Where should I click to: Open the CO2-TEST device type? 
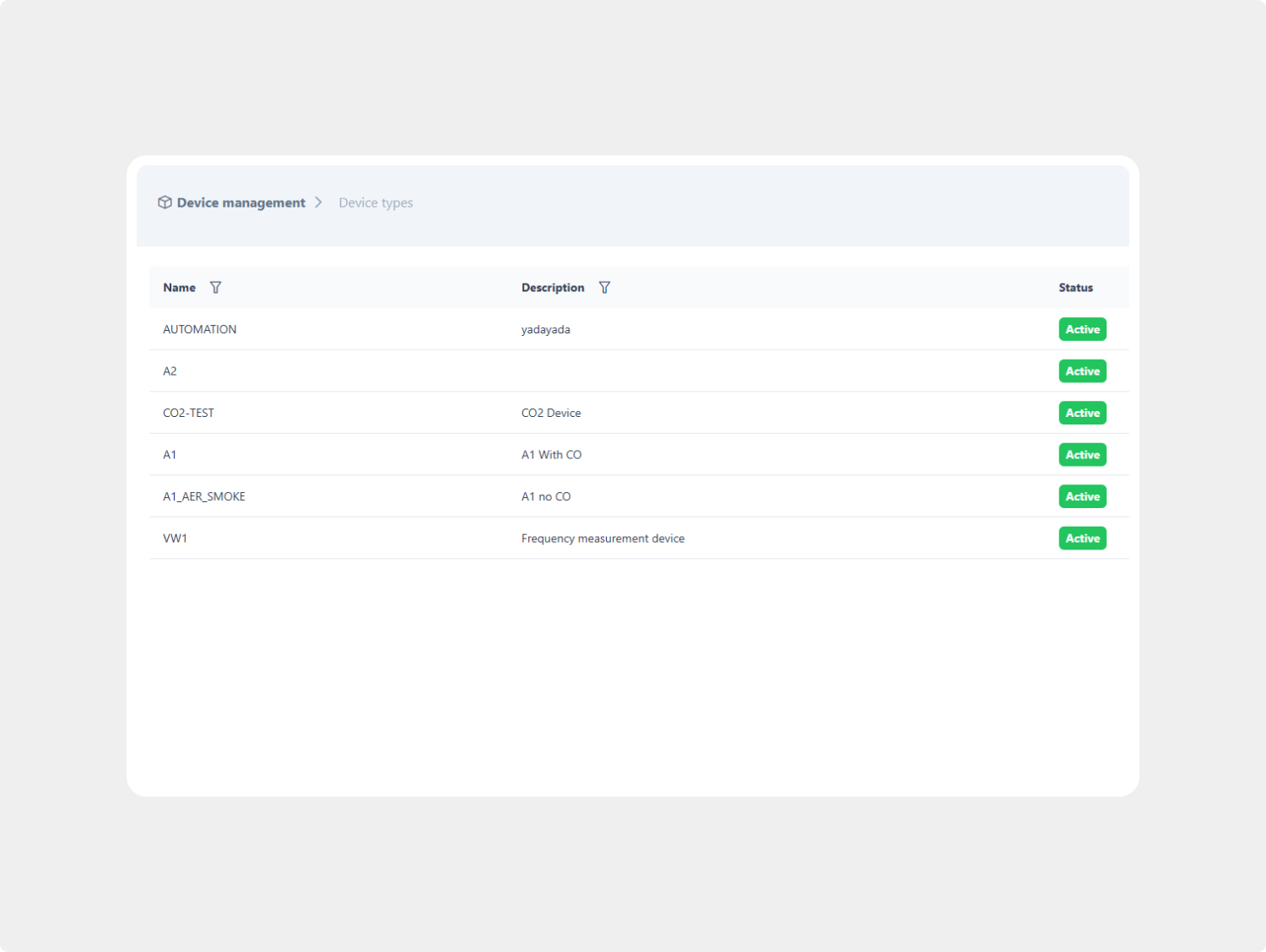[188, 413]
